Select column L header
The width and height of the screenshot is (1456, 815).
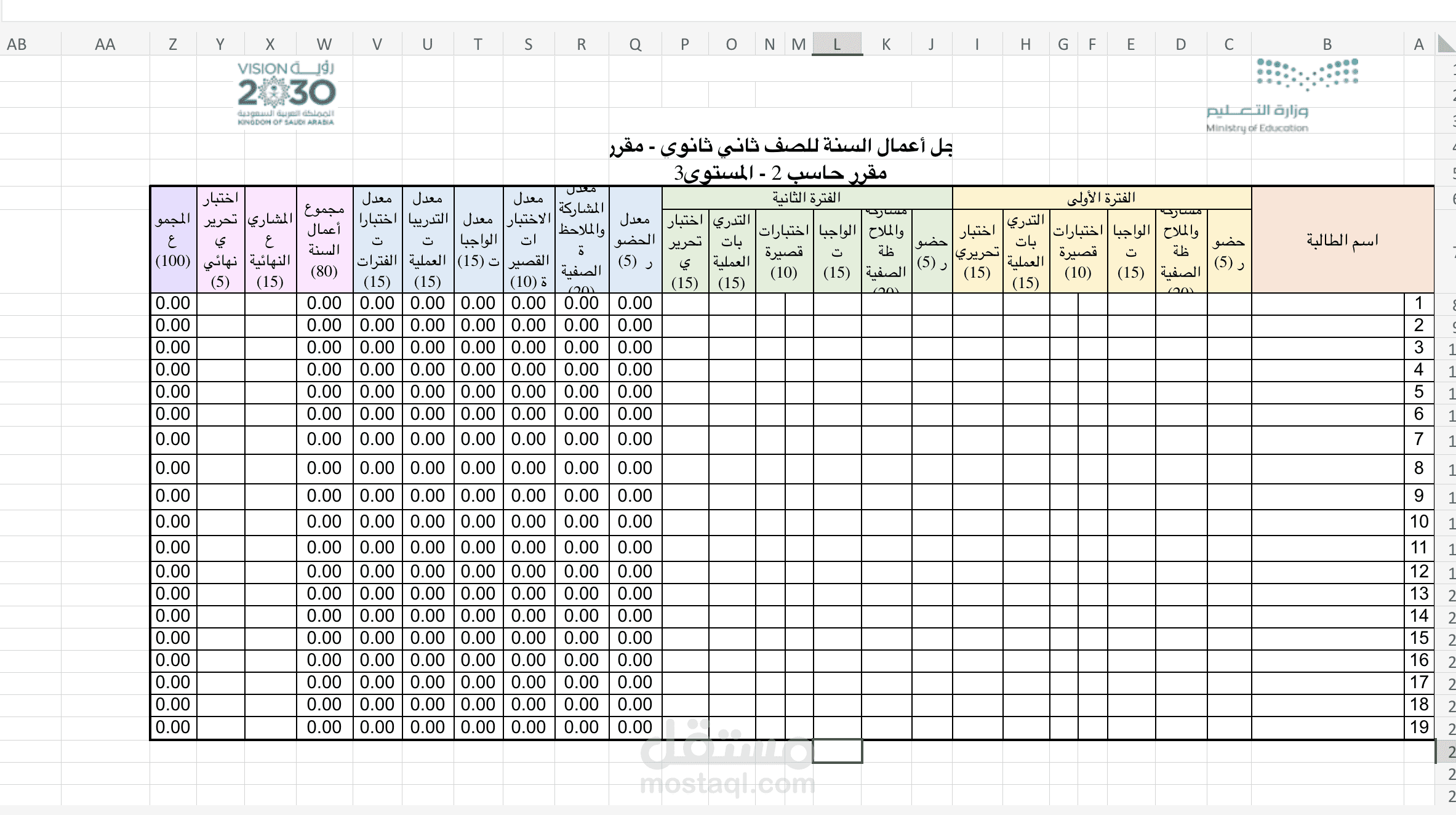coord(837,44)
